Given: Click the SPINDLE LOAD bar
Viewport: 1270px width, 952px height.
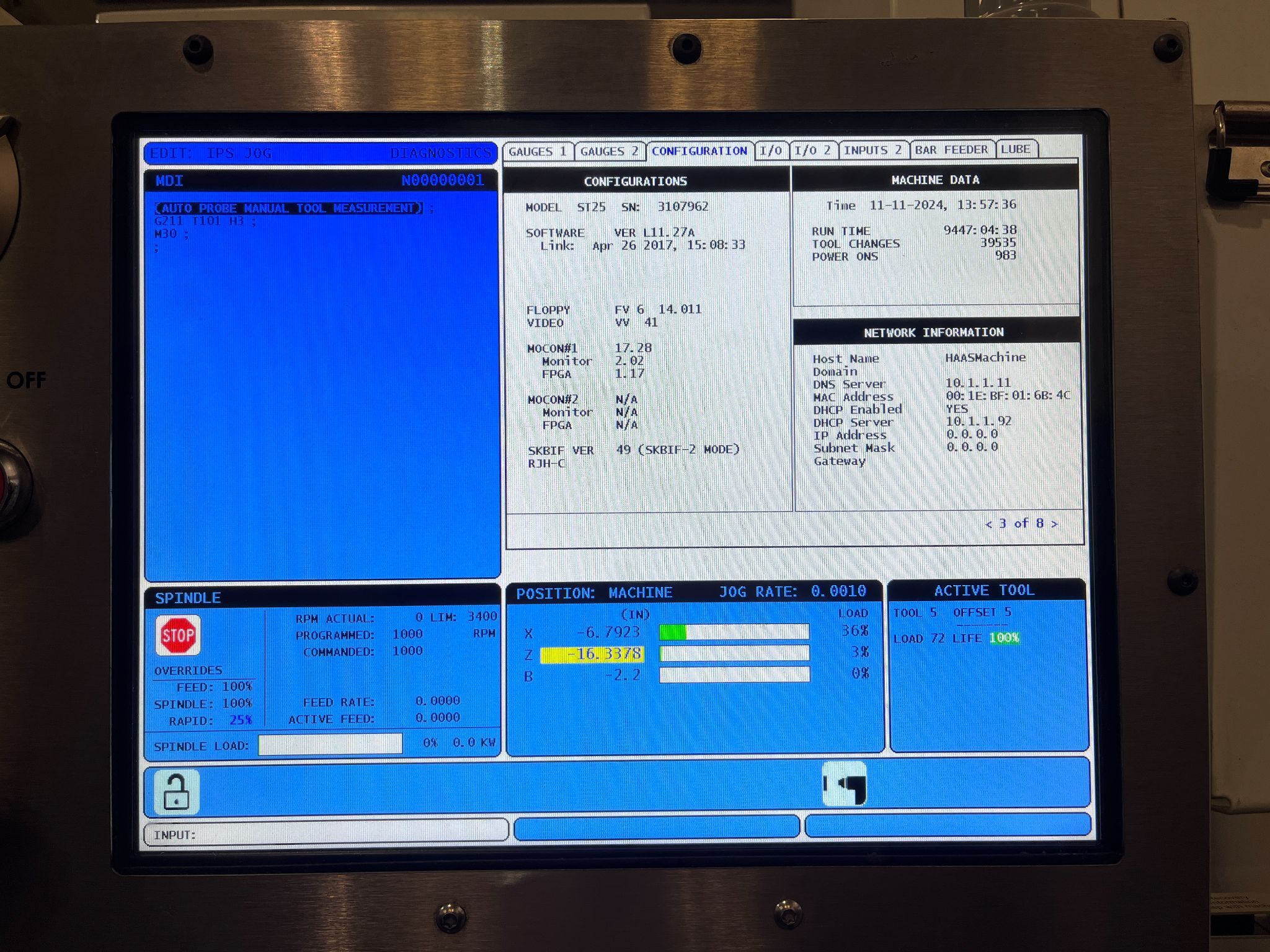Looking at the screenshot, I should point(330,744).
